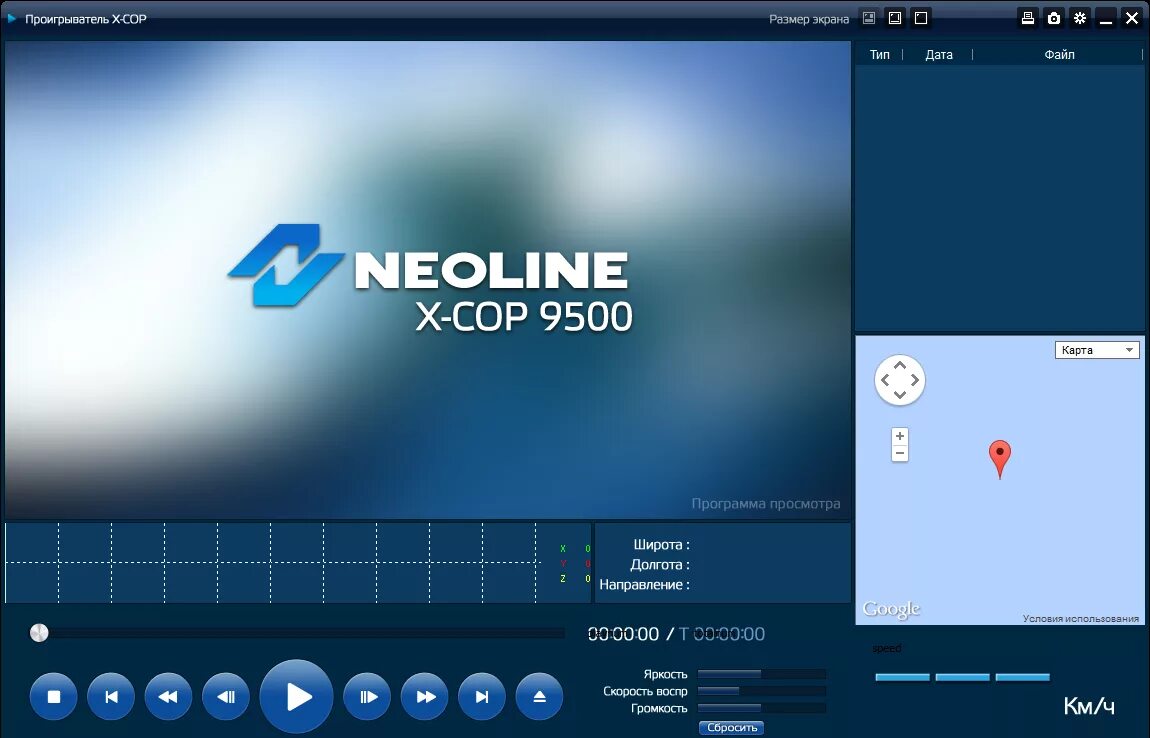
Task: Sort file list by Дата column
Action: pyautogui.click(x=939, y=54)
